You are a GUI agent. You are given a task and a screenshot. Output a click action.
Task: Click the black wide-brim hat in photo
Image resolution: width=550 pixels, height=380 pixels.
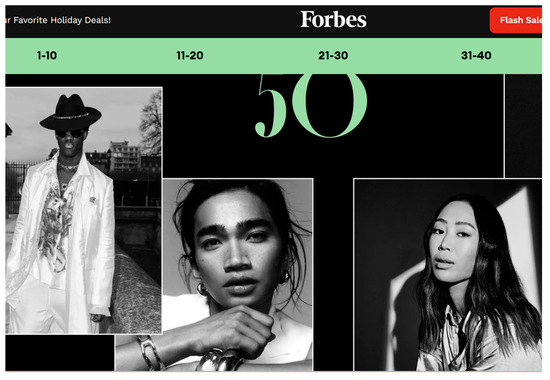point(71,112)
